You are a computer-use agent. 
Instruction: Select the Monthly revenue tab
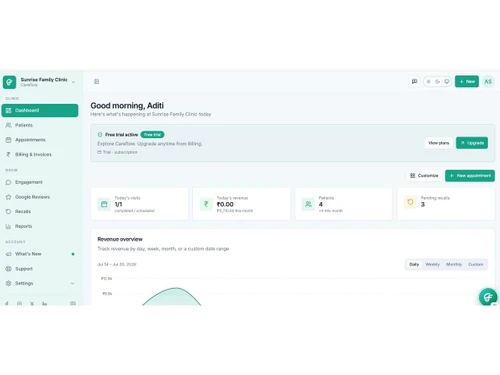click(x=454, y=264)
